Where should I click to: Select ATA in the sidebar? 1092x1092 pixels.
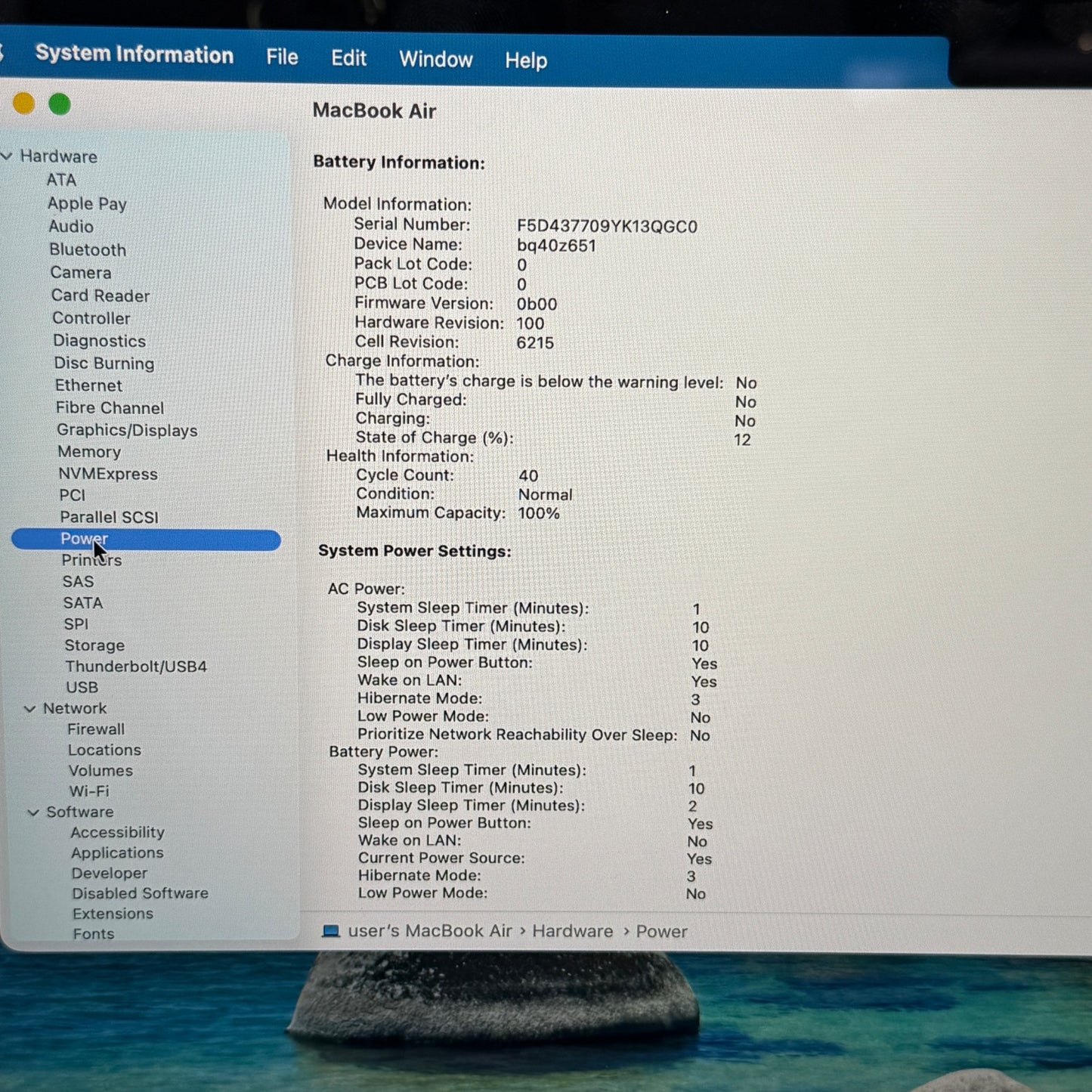pyautogui.click(x=61, y=180)
